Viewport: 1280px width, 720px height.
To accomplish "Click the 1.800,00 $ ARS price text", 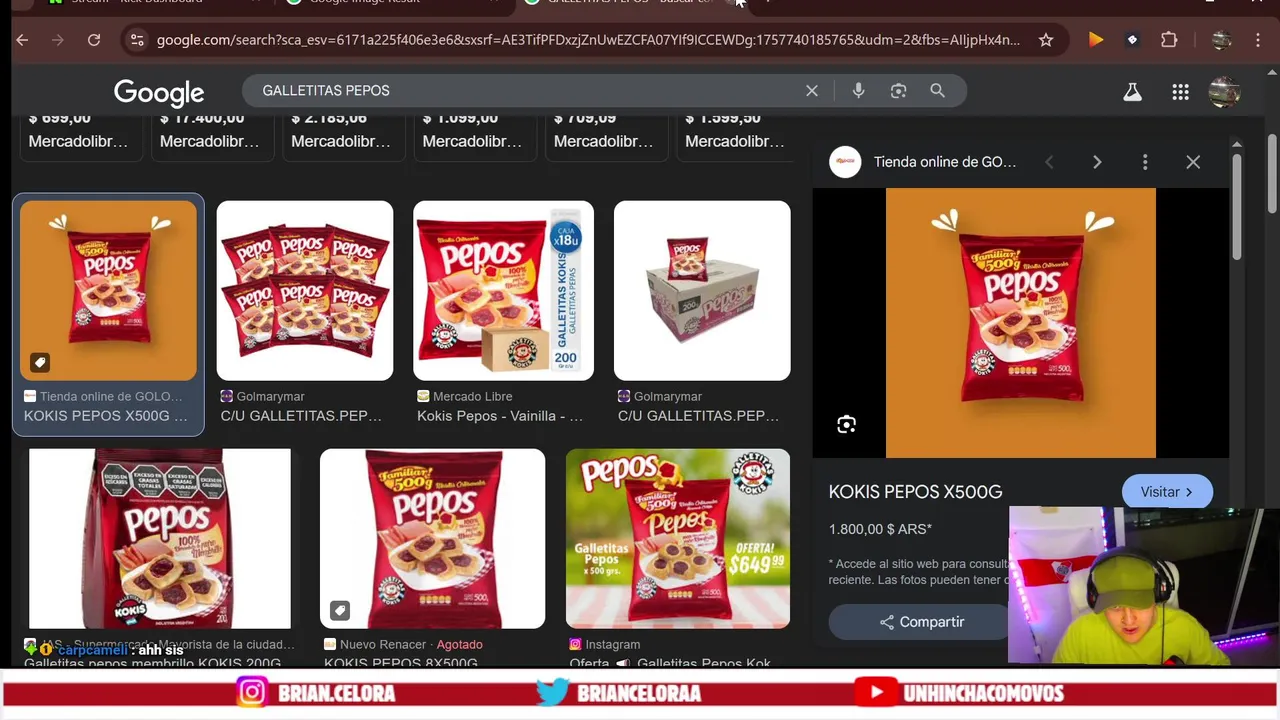I will [880, 529].
